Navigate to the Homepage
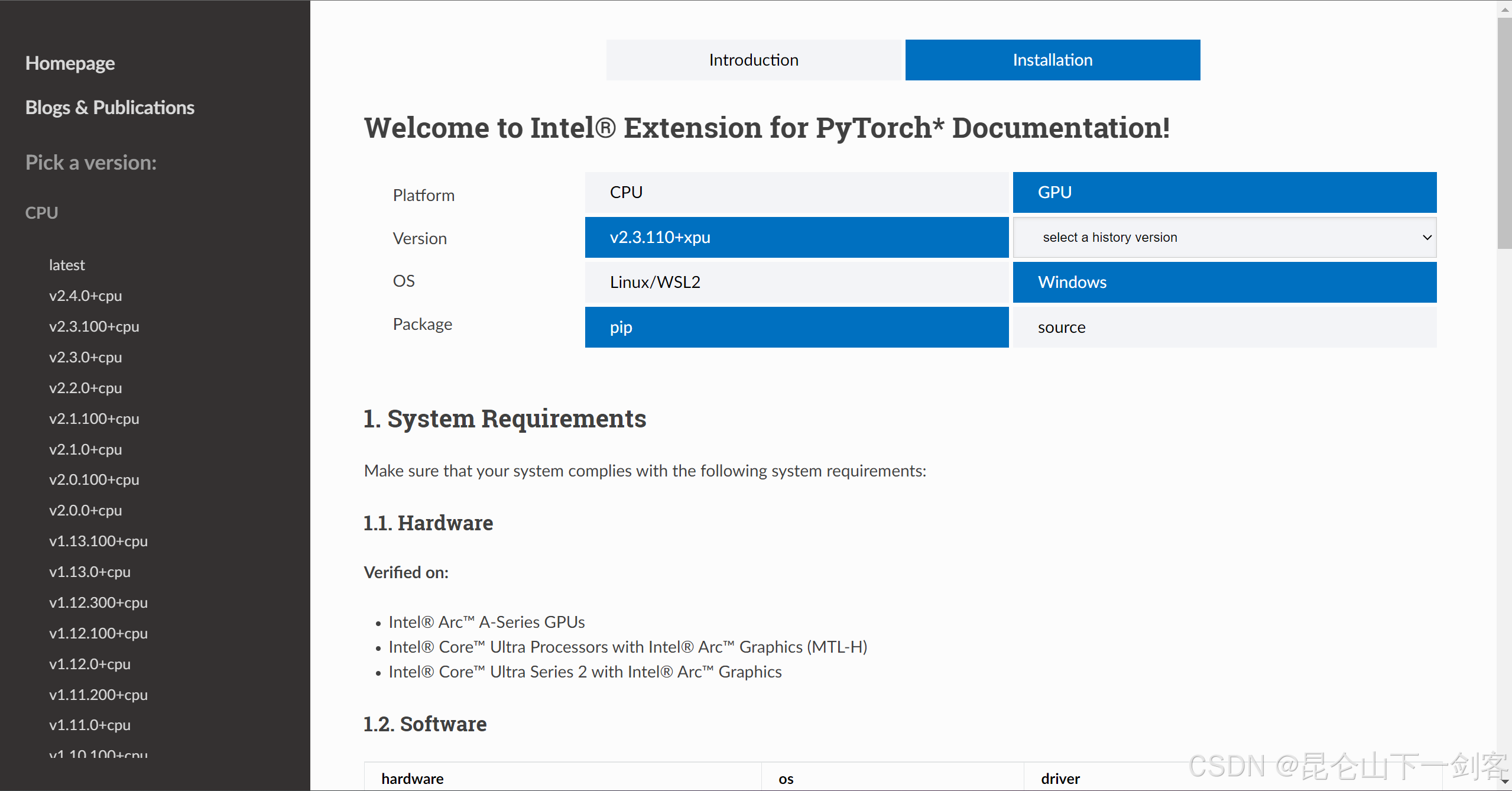 (70, 63)
